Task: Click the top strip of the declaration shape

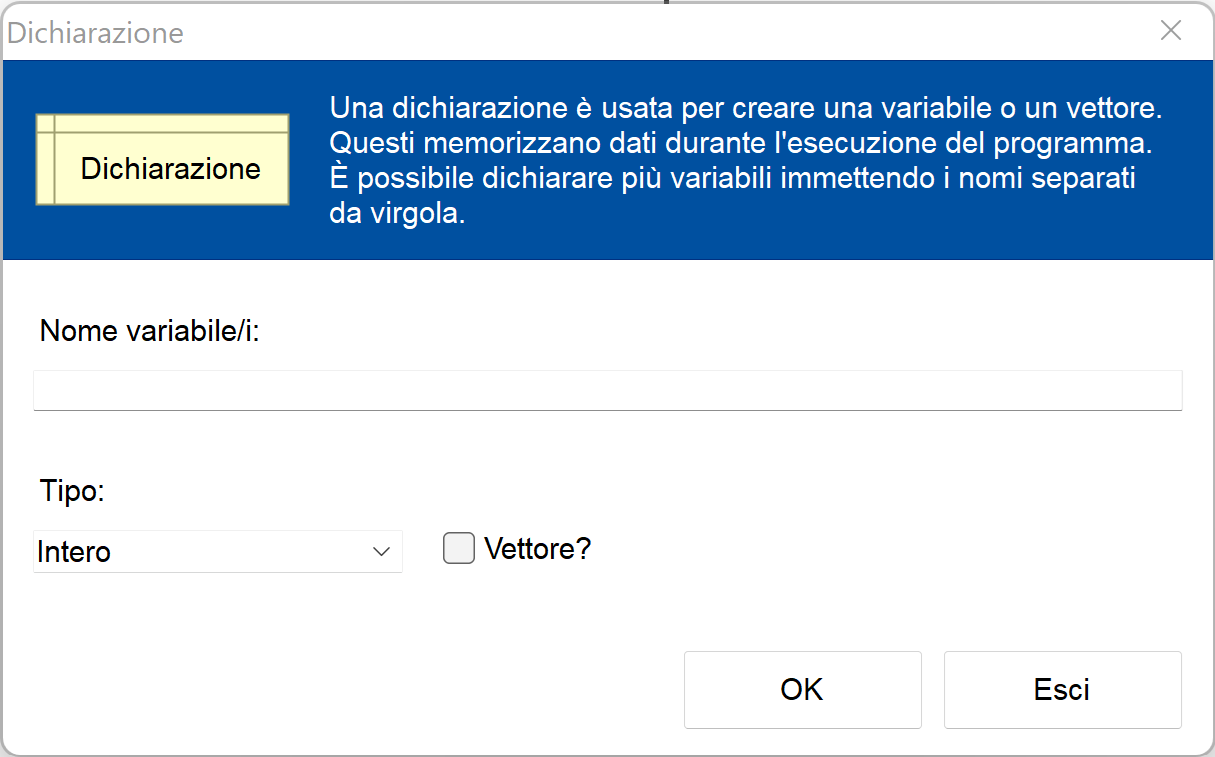Action: click(x=170, y=124)
